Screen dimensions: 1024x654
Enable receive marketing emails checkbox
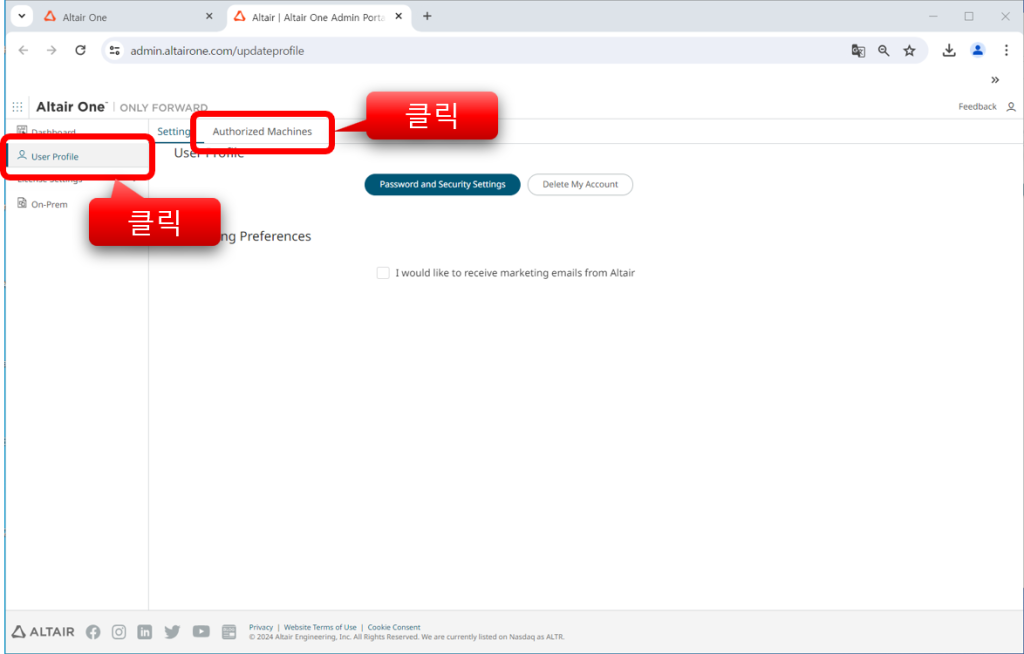tap(383, 272)
